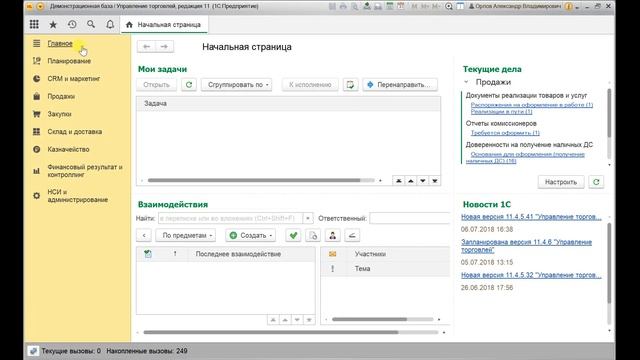Click Последнее взаимодействие column header

point(251,254)
